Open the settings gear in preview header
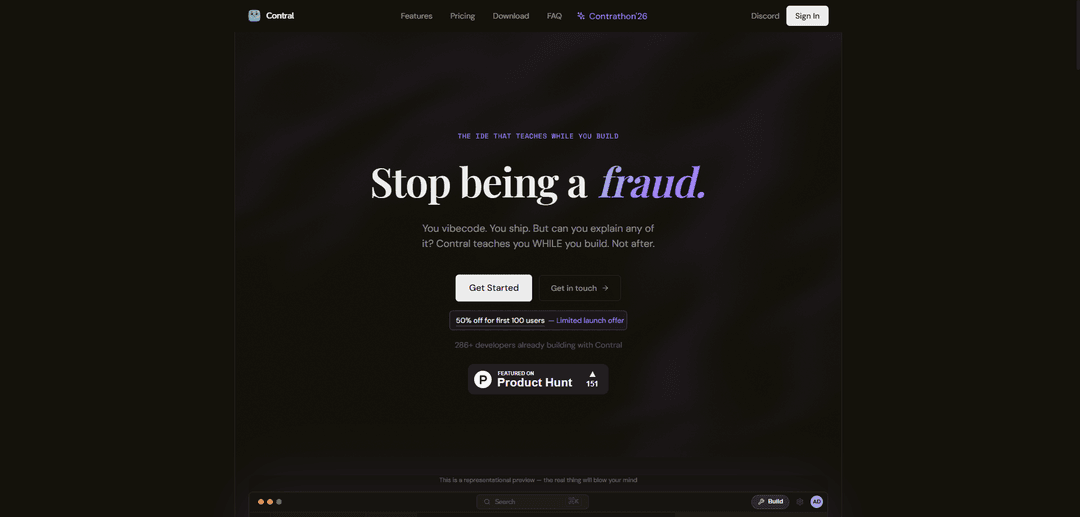The height and width of the screenshot is (517, 1080). click(x=800, y=502)
